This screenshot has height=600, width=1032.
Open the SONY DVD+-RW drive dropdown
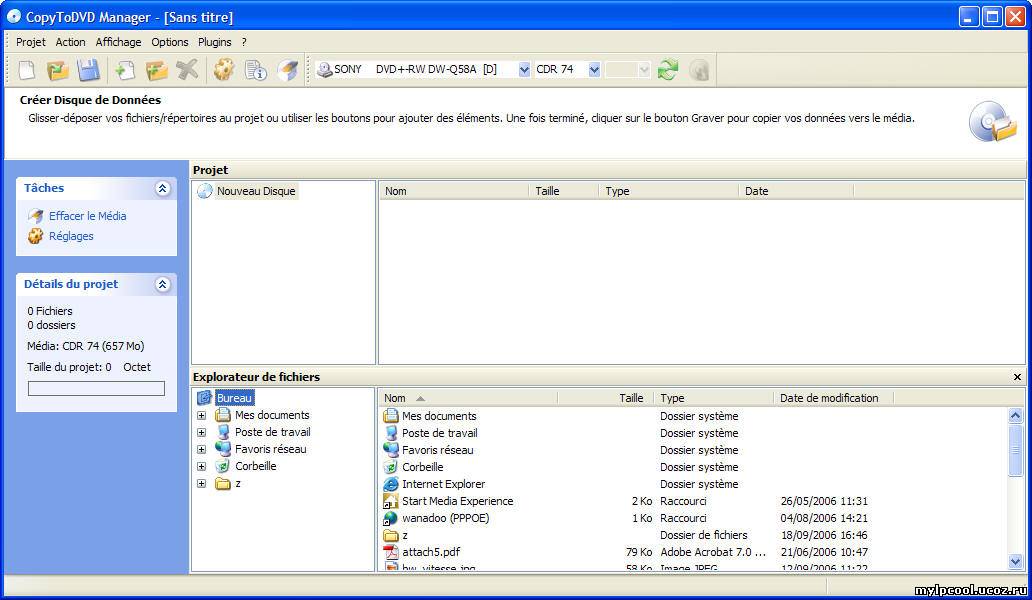click(x=524, y=70)
